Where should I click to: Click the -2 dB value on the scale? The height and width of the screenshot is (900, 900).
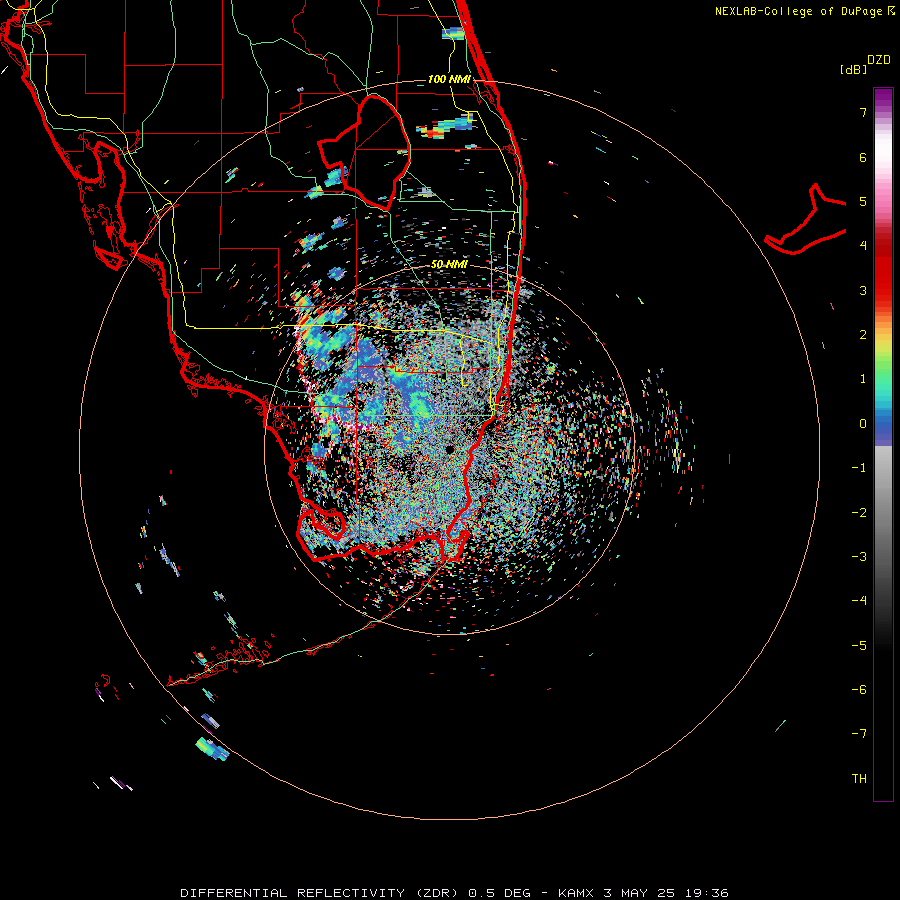(859, 513)
